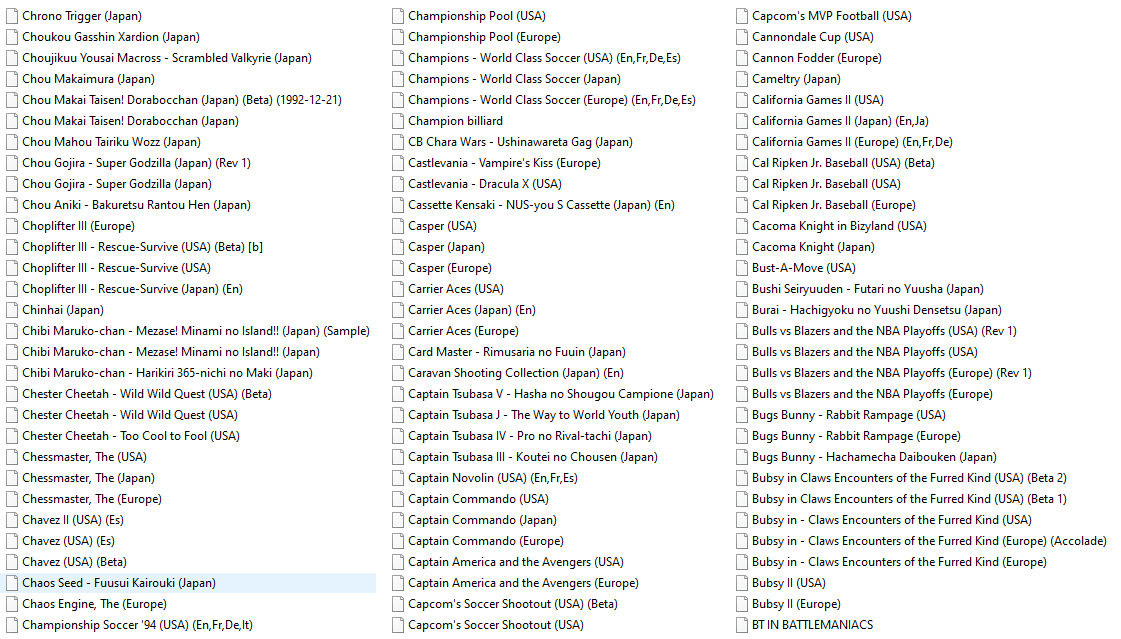Select Chibi Maruko-chan Mezase! Minami no Island!! (Sample)
This screenshot has width=1121, height=639.
click(196, 331)
